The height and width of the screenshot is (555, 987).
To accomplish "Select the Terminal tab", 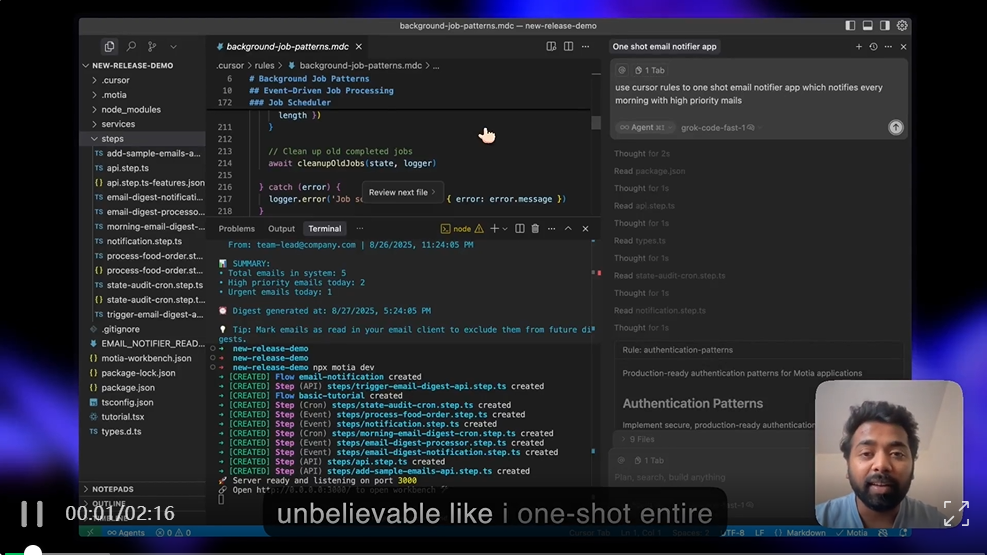I will point(325,228).
